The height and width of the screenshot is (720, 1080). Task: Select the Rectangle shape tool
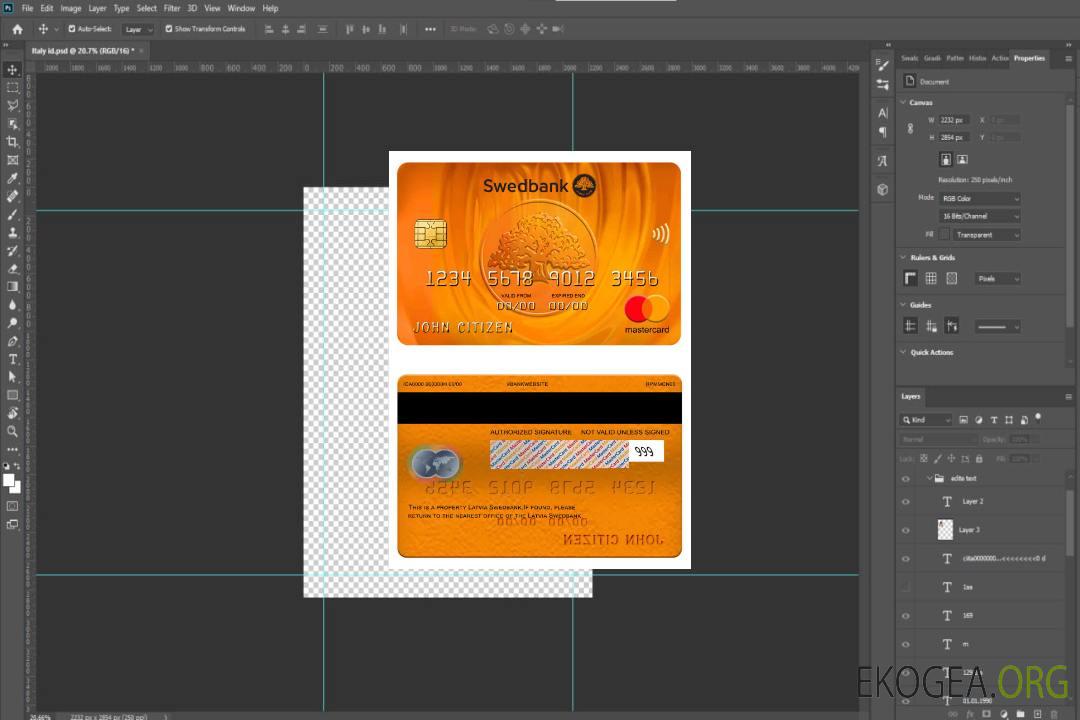point(12,395)
